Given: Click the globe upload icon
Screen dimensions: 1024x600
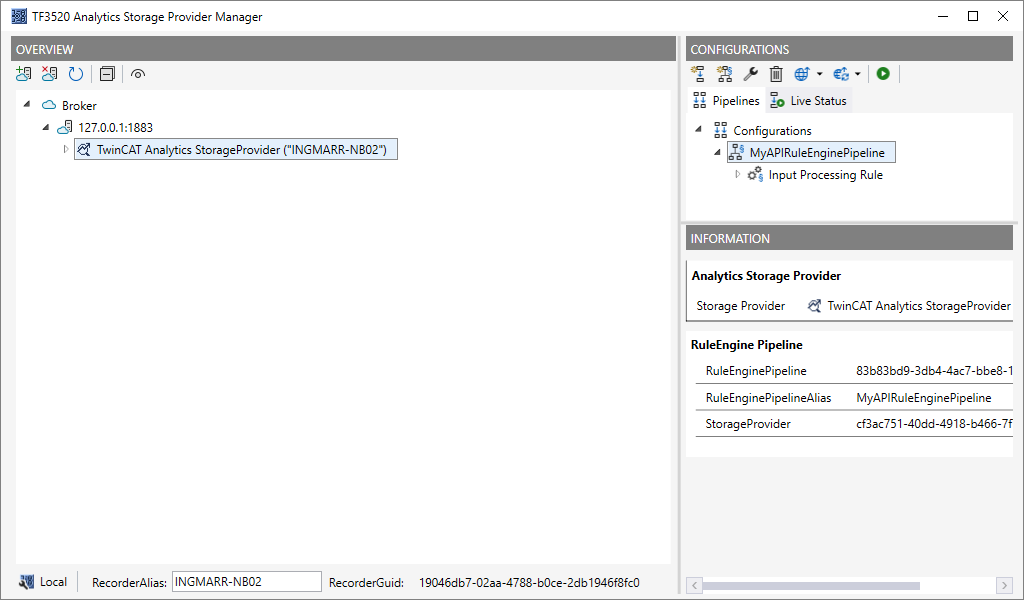Looking at the screenshot, I should point(802,74).
